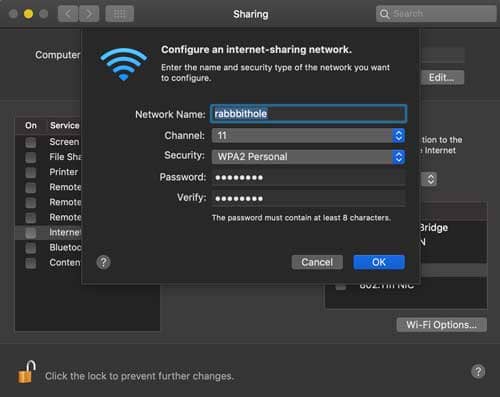Toggle the Content caching checkbox
This screenshot has height=397, width=500.
[31, 263]
